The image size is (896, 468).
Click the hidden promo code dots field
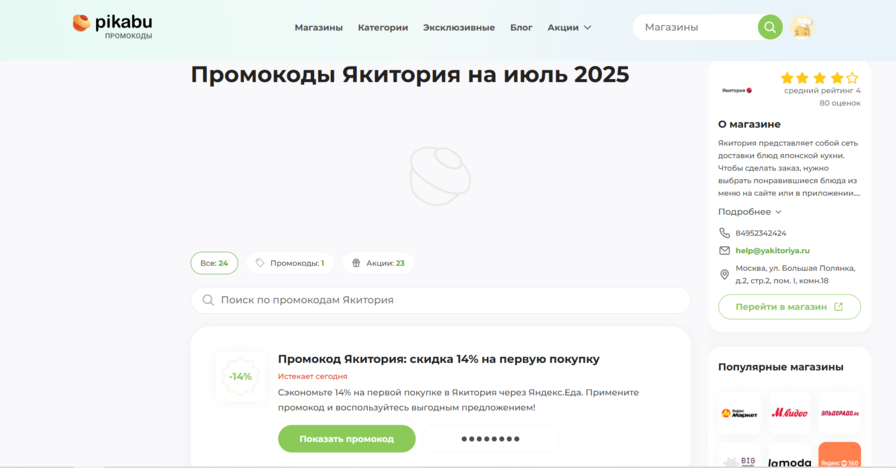pos(490,439)
